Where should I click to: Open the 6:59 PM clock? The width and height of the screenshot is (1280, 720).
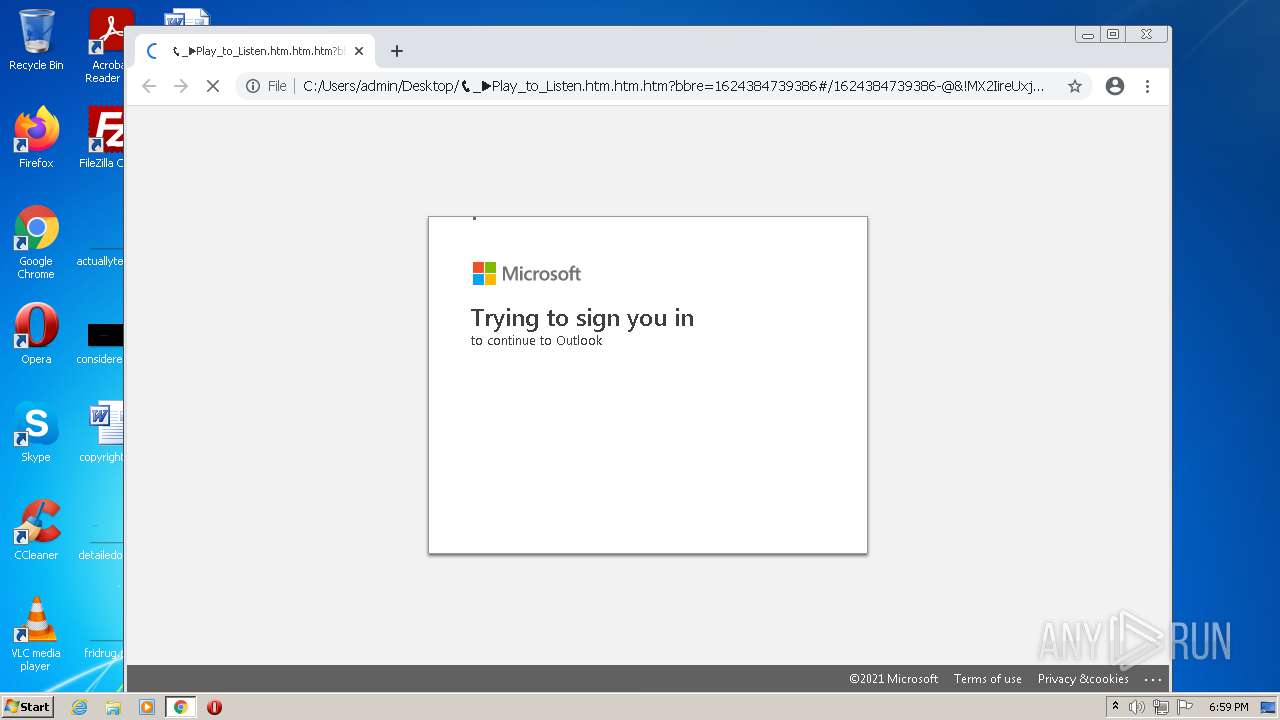1229,707
